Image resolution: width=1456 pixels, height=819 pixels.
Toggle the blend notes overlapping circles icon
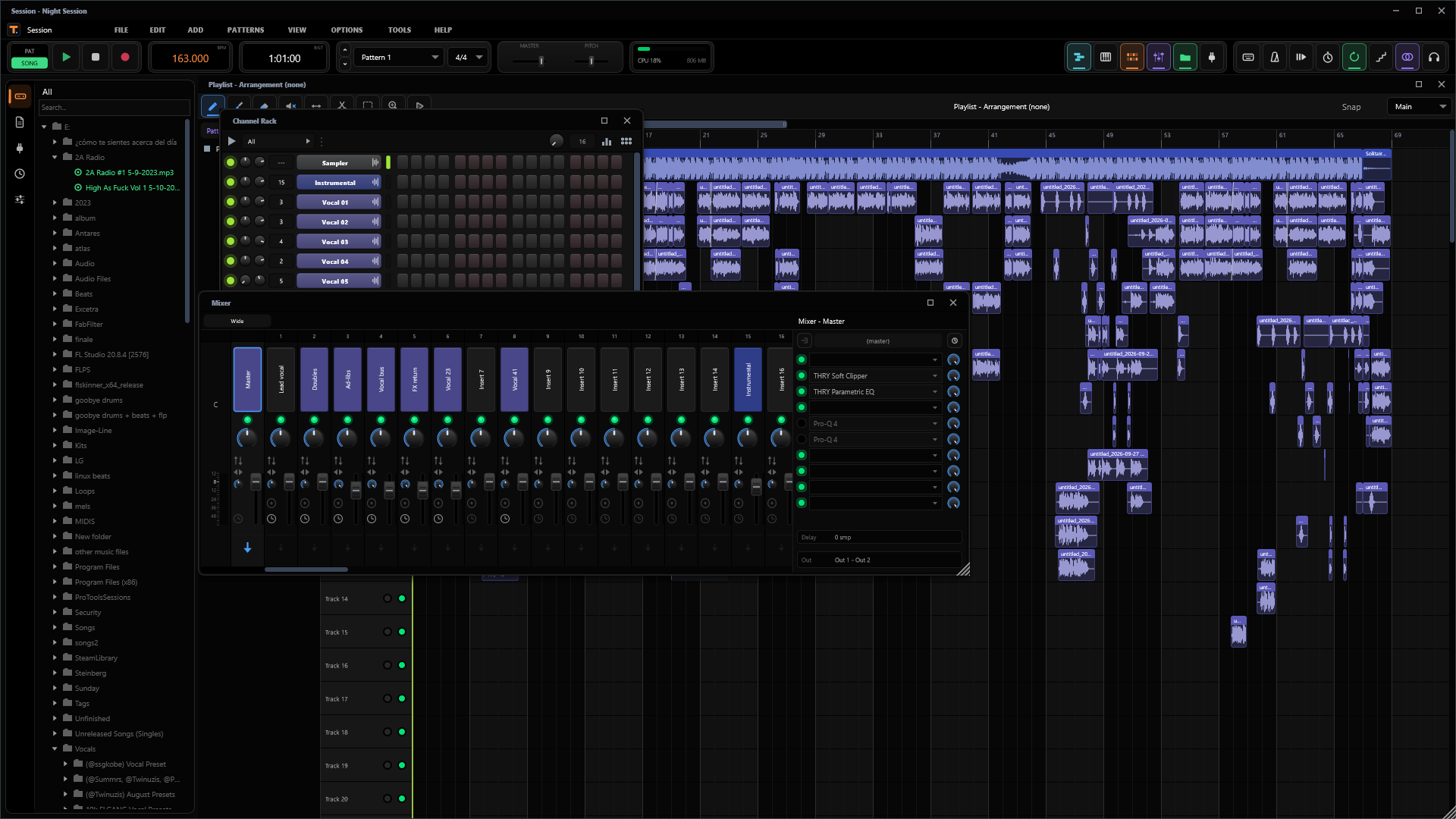tap(1407, 57)
